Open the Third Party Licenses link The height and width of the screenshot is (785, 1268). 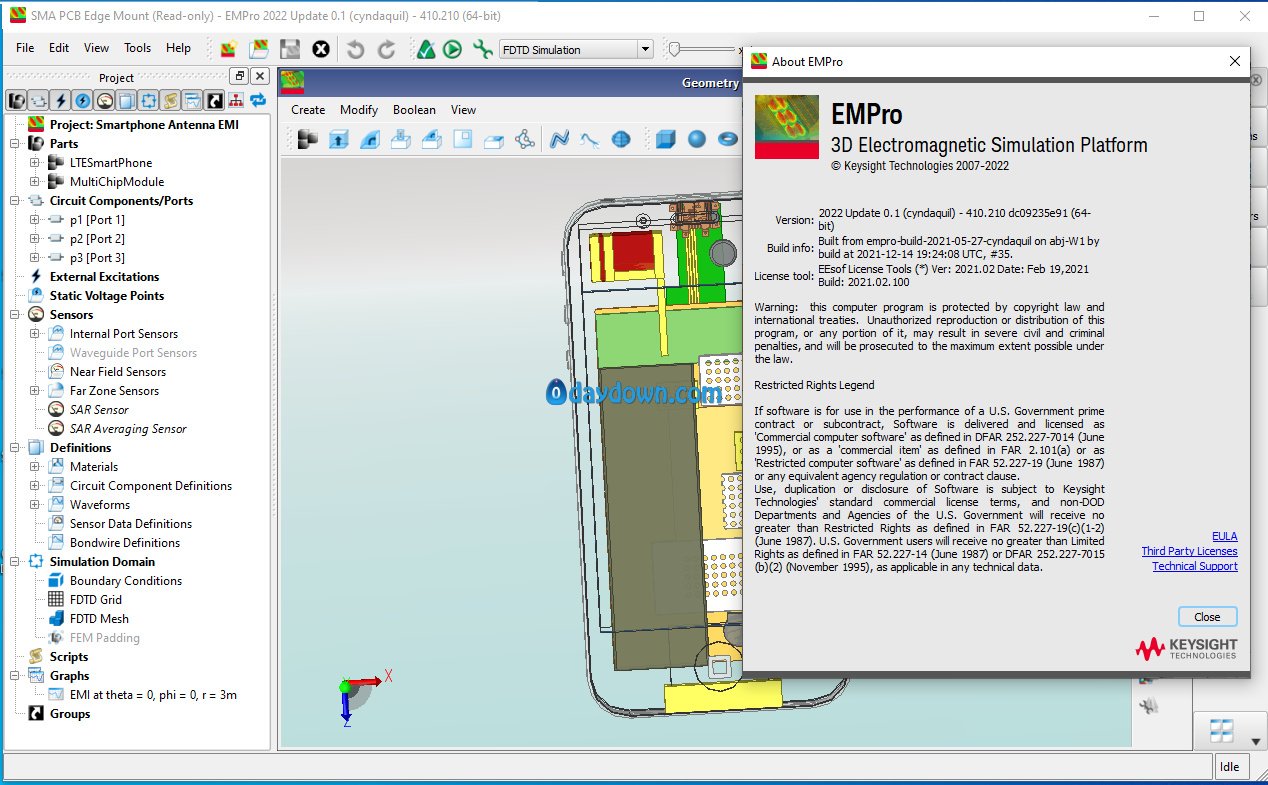[x=1189, y=552]
